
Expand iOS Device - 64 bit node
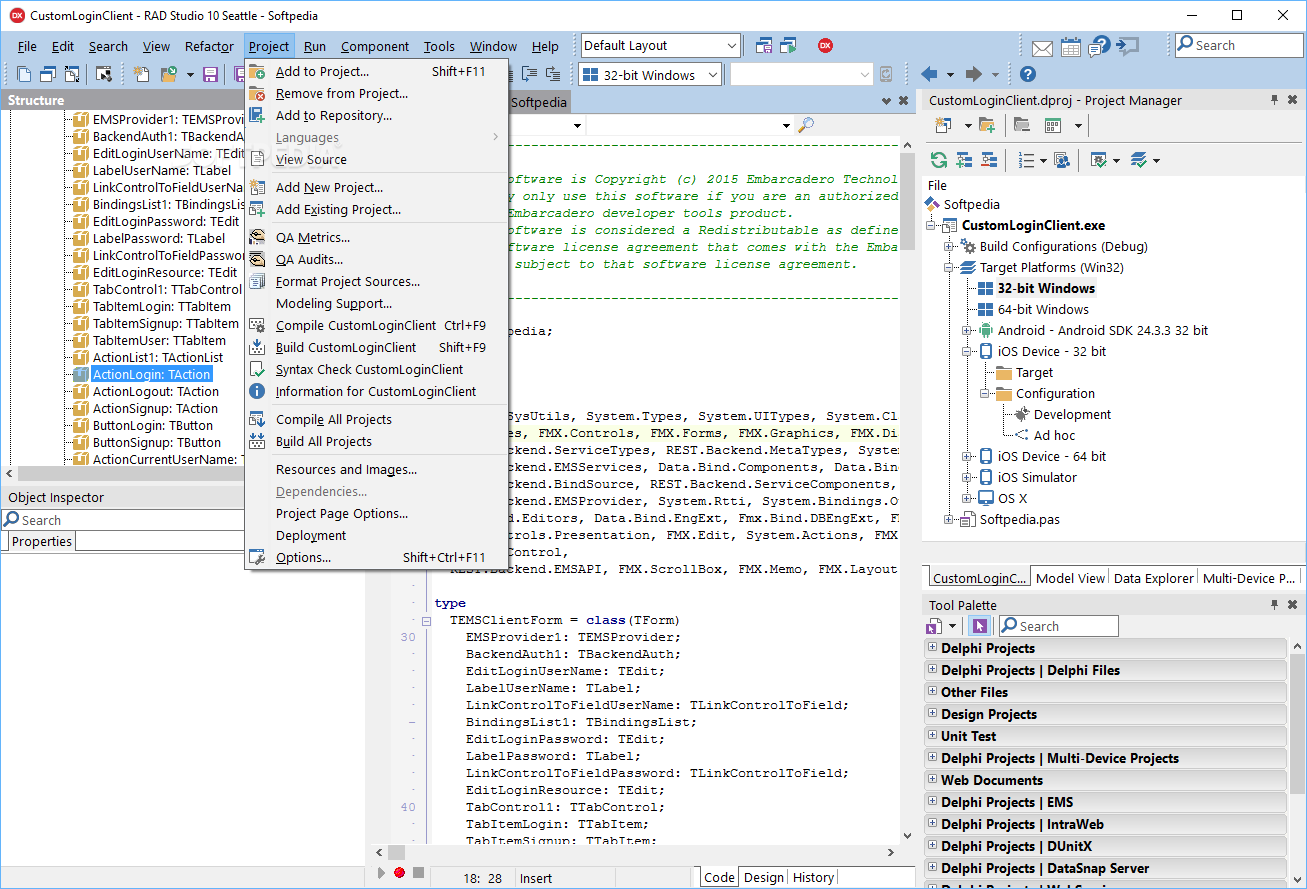(x=967, y=456)
